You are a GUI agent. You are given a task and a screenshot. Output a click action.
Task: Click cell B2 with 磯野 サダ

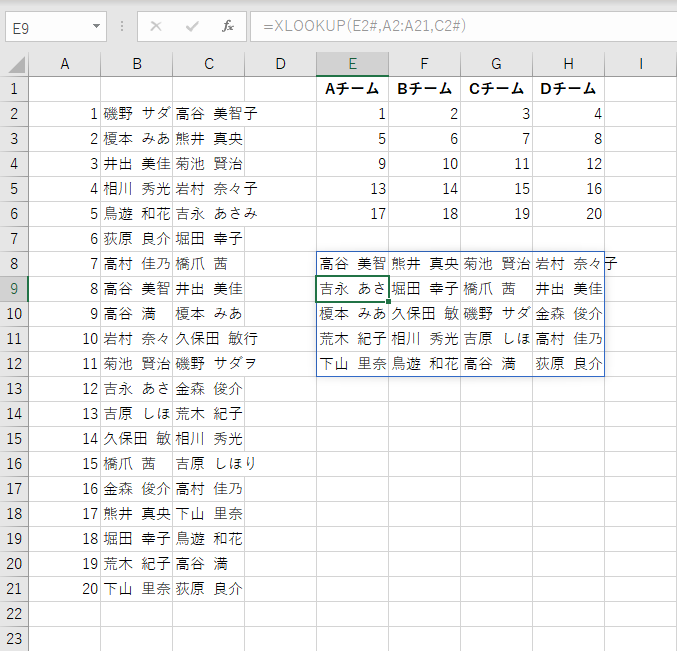(x=136, y=114)
